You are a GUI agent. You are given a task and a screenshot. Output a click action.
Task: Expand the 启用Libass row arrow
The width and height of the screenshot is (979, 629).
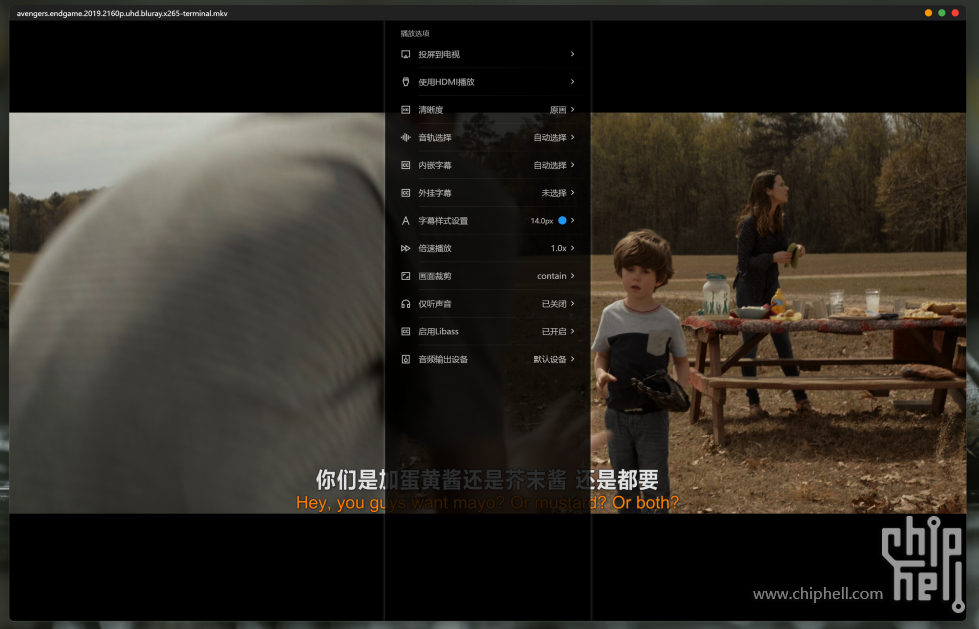tap(572, 331)
